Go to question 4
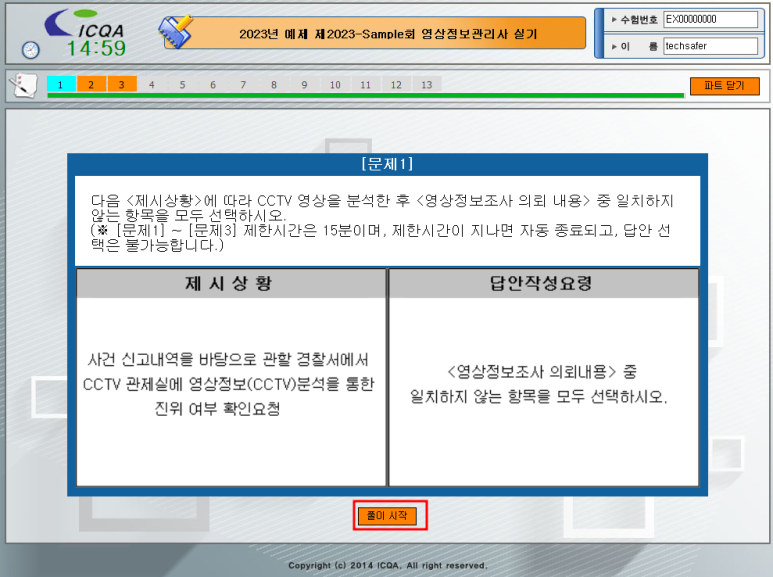Image resolution: width=773 pixels, height=577 pixels. (x=152, y=85)
